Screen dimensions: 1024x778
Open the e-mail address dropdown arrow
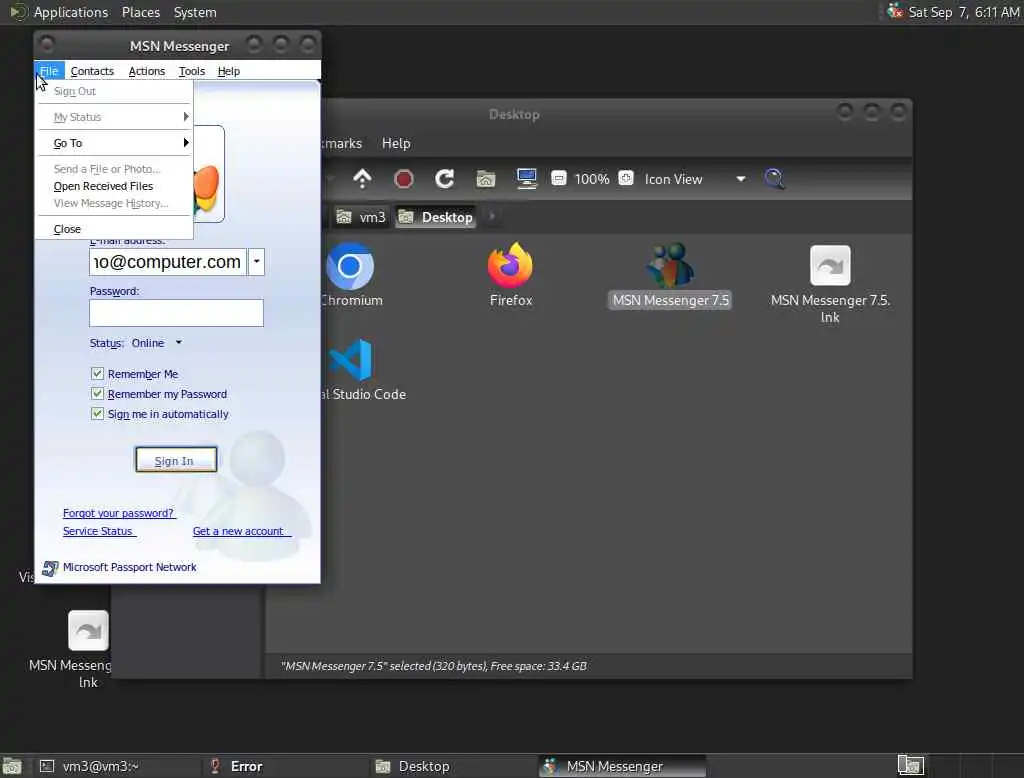click(x=257, y=262)
